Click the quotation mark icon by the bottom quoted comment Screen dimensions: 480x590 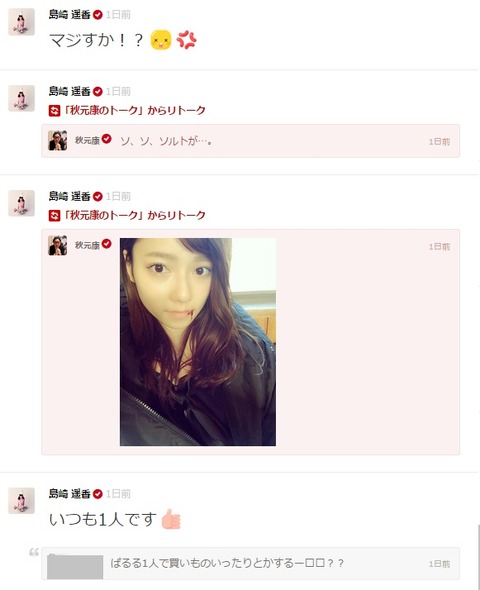tap(34, 552)
